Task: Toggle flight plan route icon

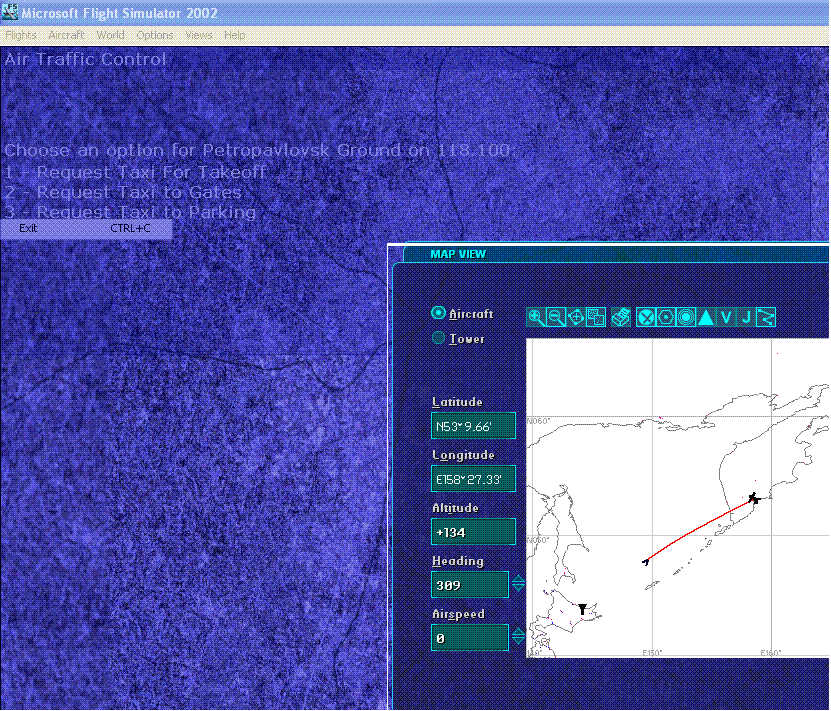Action: (766, 317)
